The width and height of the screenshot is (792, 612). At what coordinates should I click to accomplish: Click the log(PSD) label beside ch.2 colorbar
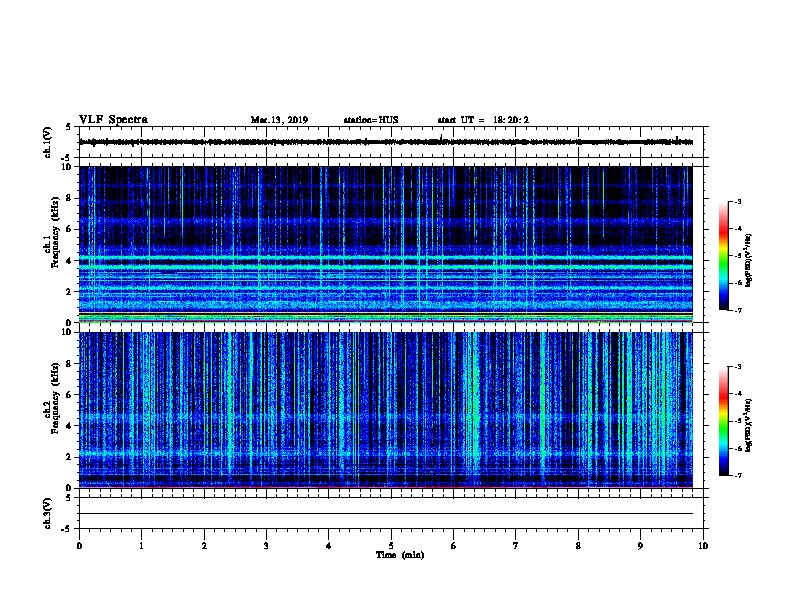click(749, 425)
